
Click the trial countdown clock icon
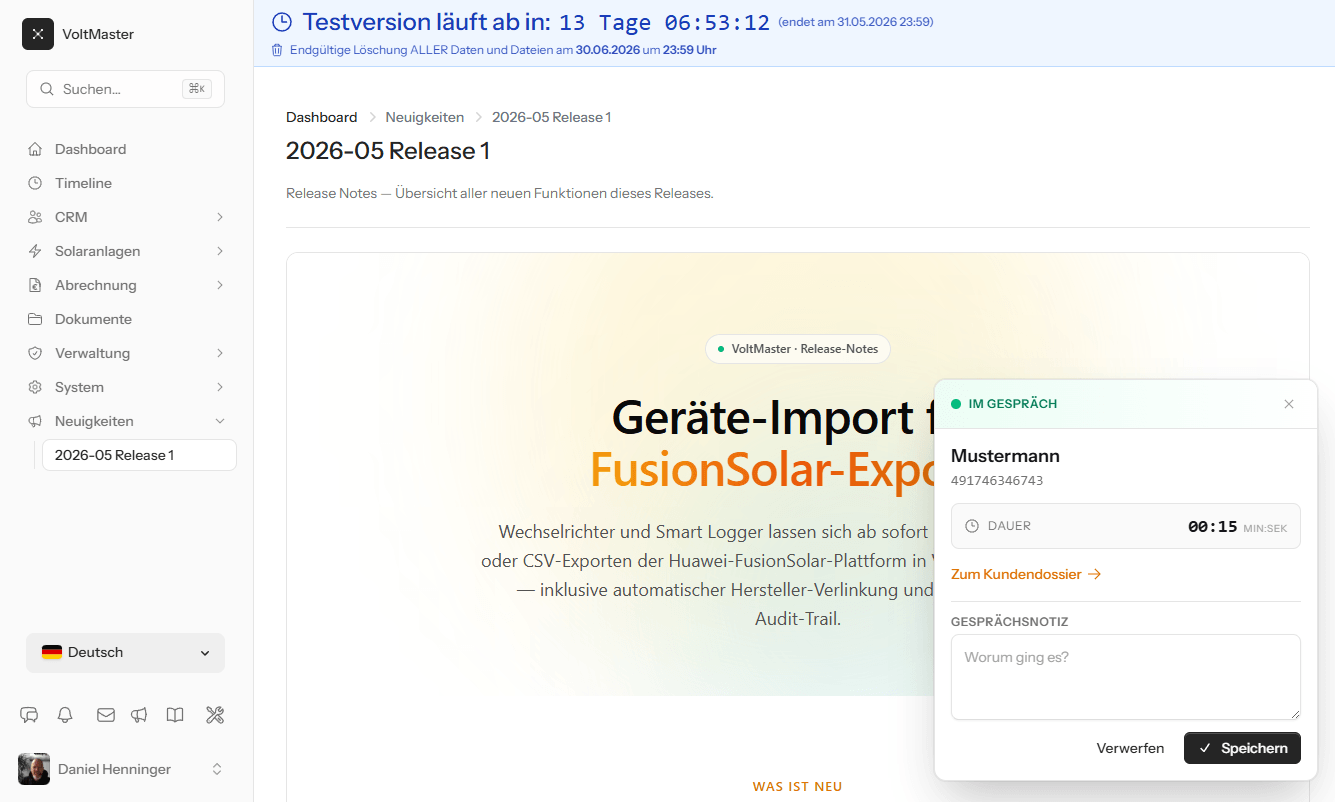[282, 22]
